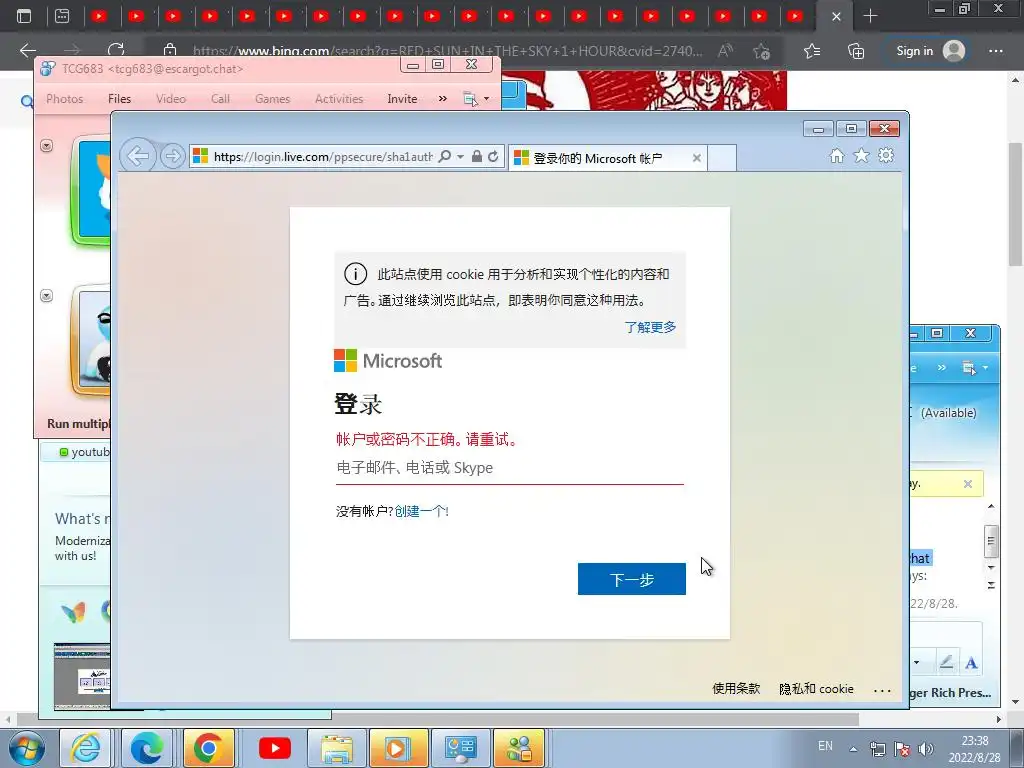
Task: Open 使用条款 footer link
Action: pos(736,688)
